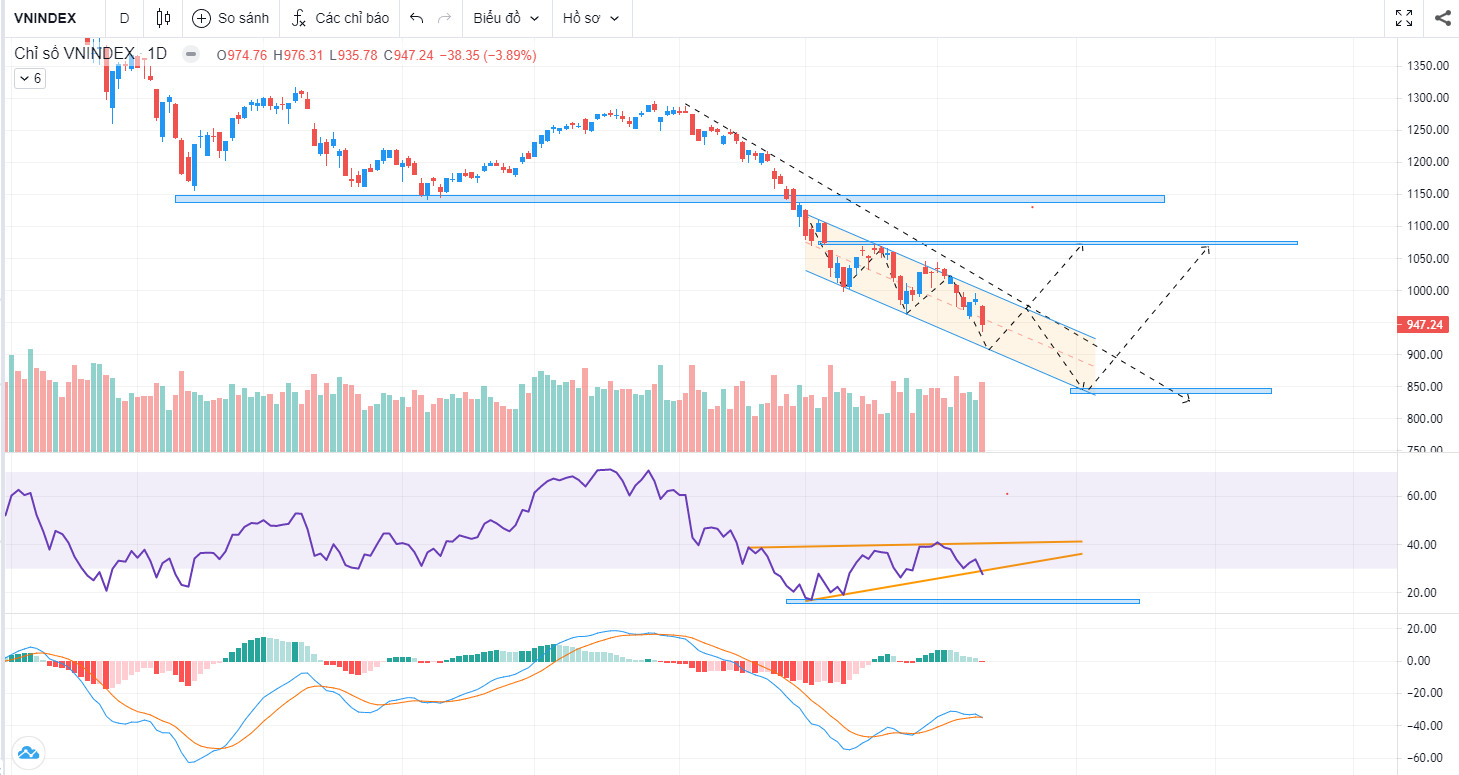Click the 1350.00 price axis label

(1427, 66)
